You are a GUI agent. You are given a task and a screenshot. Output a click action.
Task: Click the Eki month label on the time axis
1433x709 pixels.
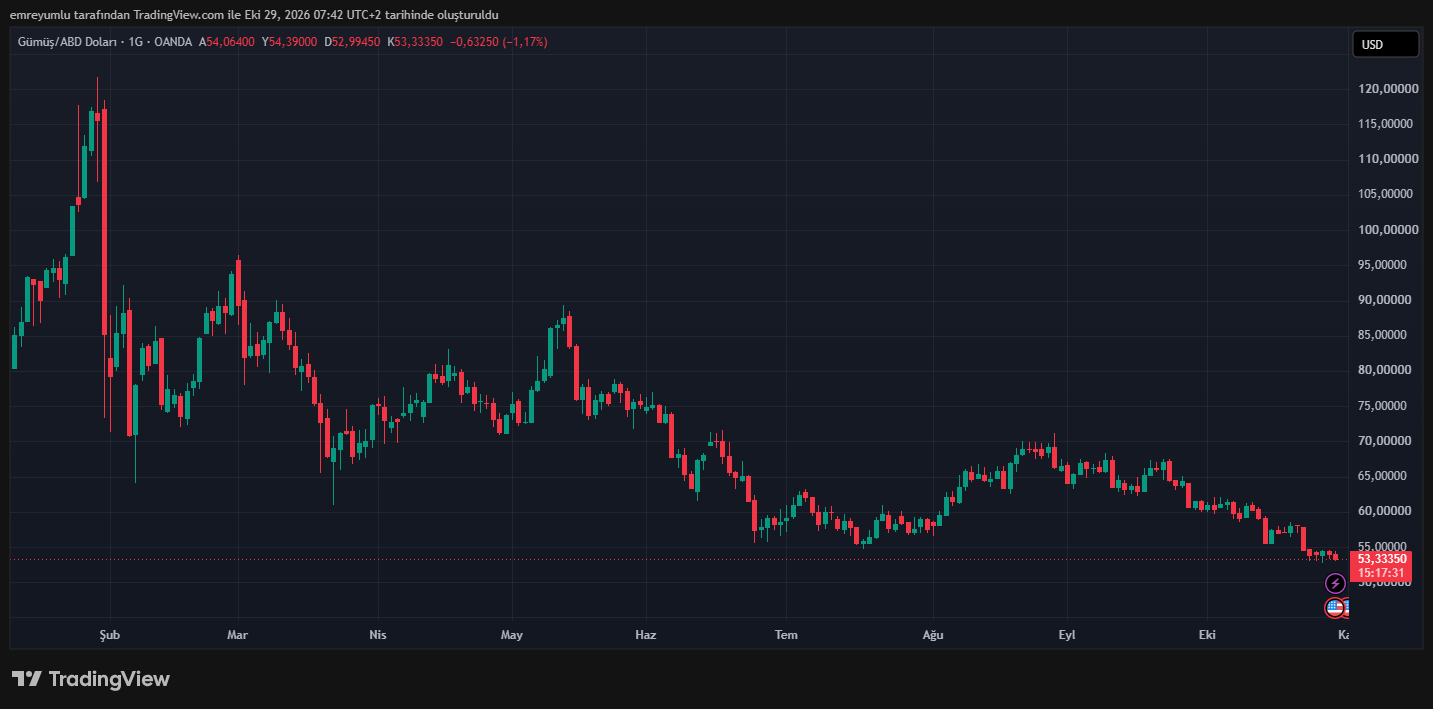pyautogui.click(x=1207, y=635)
